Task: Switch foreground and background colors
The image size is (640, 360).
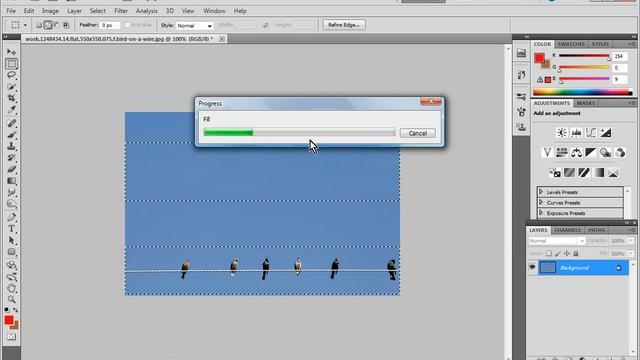Action: 16,310
